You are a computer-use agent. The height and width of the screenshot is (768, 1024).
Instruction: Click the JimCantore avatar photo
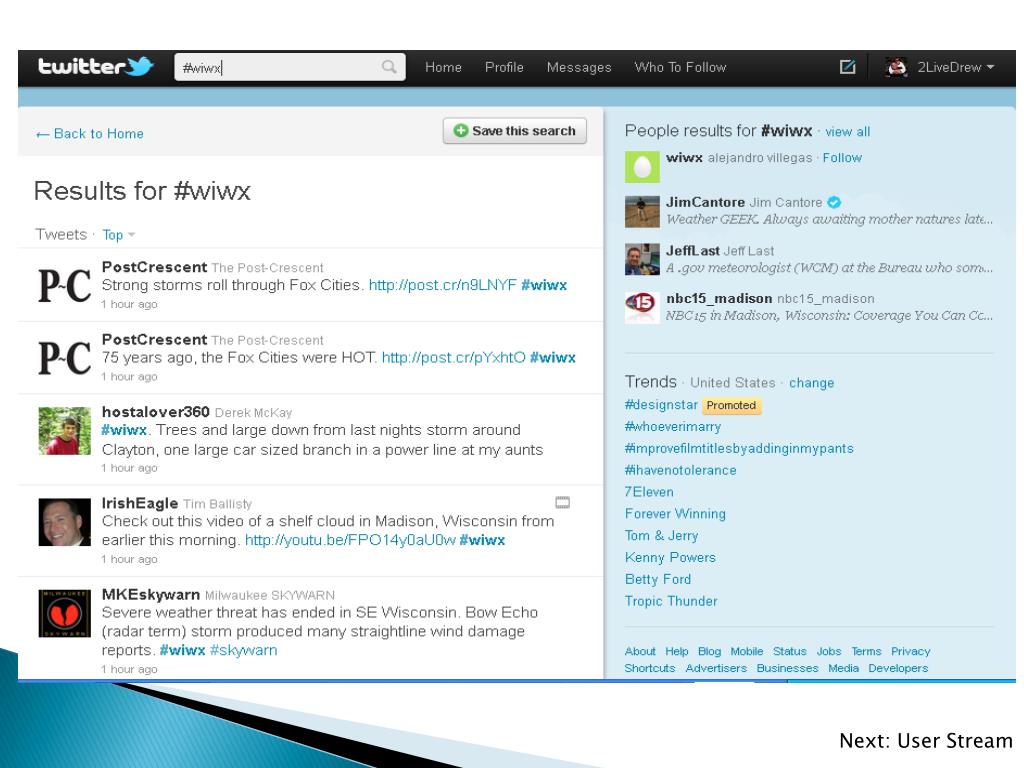point(642,212)
